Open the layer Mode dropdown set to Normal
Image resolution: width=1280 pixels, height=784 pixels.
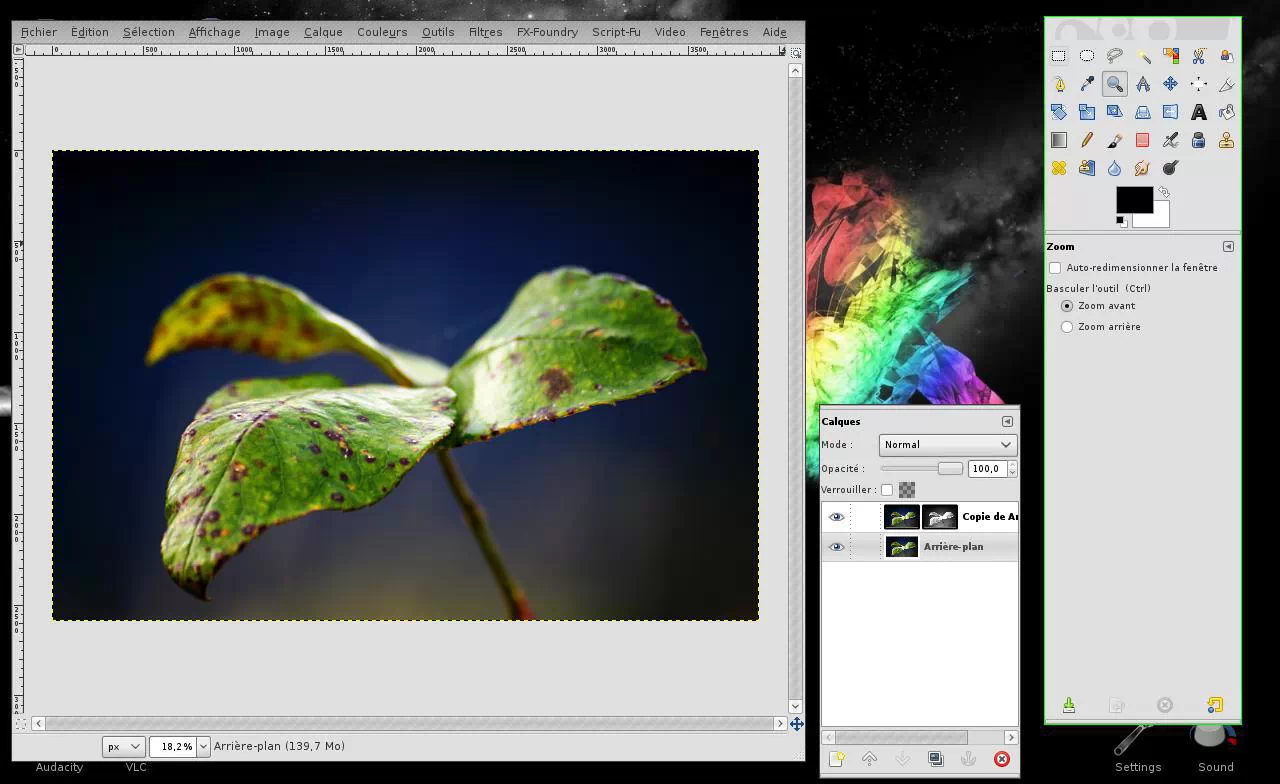947,445
